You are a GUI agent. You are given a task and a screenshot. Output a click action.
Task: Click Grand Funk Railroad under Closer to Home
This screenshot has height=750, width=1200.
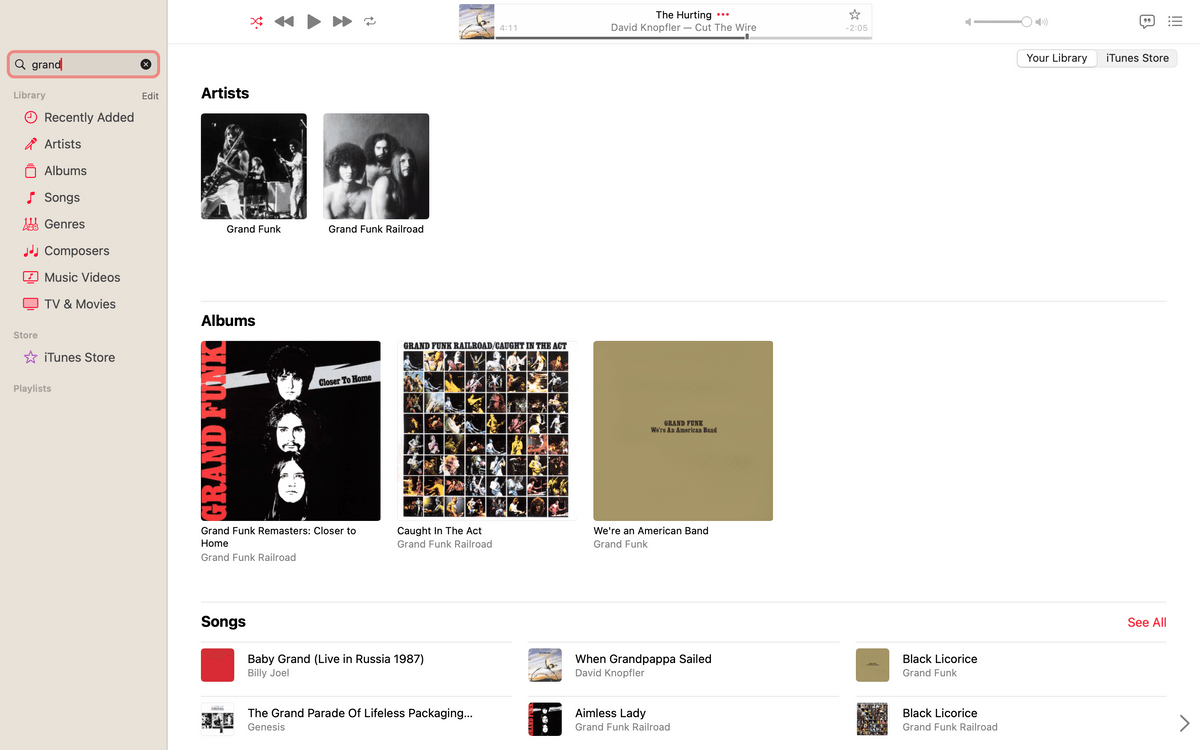coord(248,558)
